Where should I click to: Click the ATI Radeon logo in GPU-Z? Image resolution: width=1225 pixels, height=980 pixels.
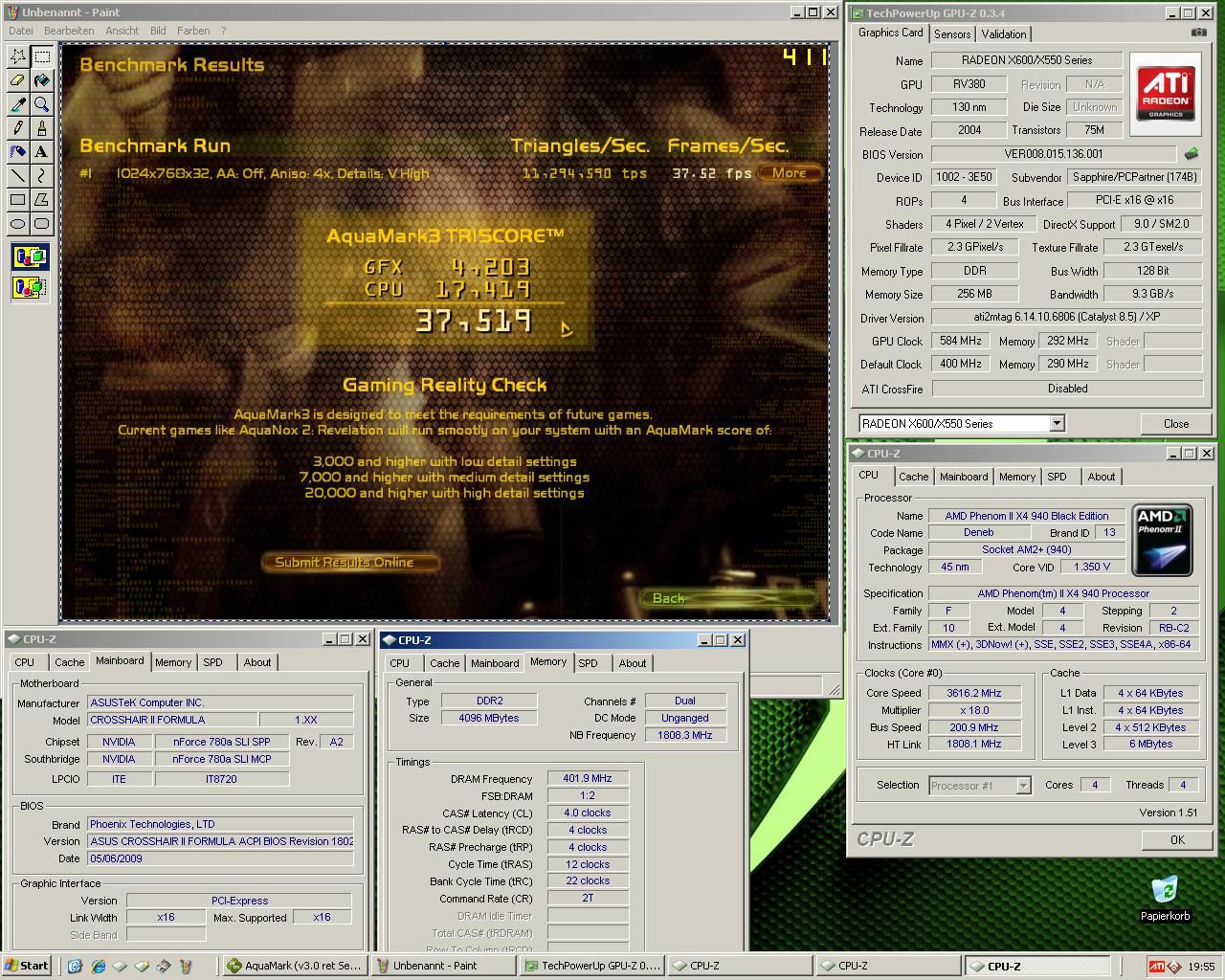click(x=1166, y=93)
